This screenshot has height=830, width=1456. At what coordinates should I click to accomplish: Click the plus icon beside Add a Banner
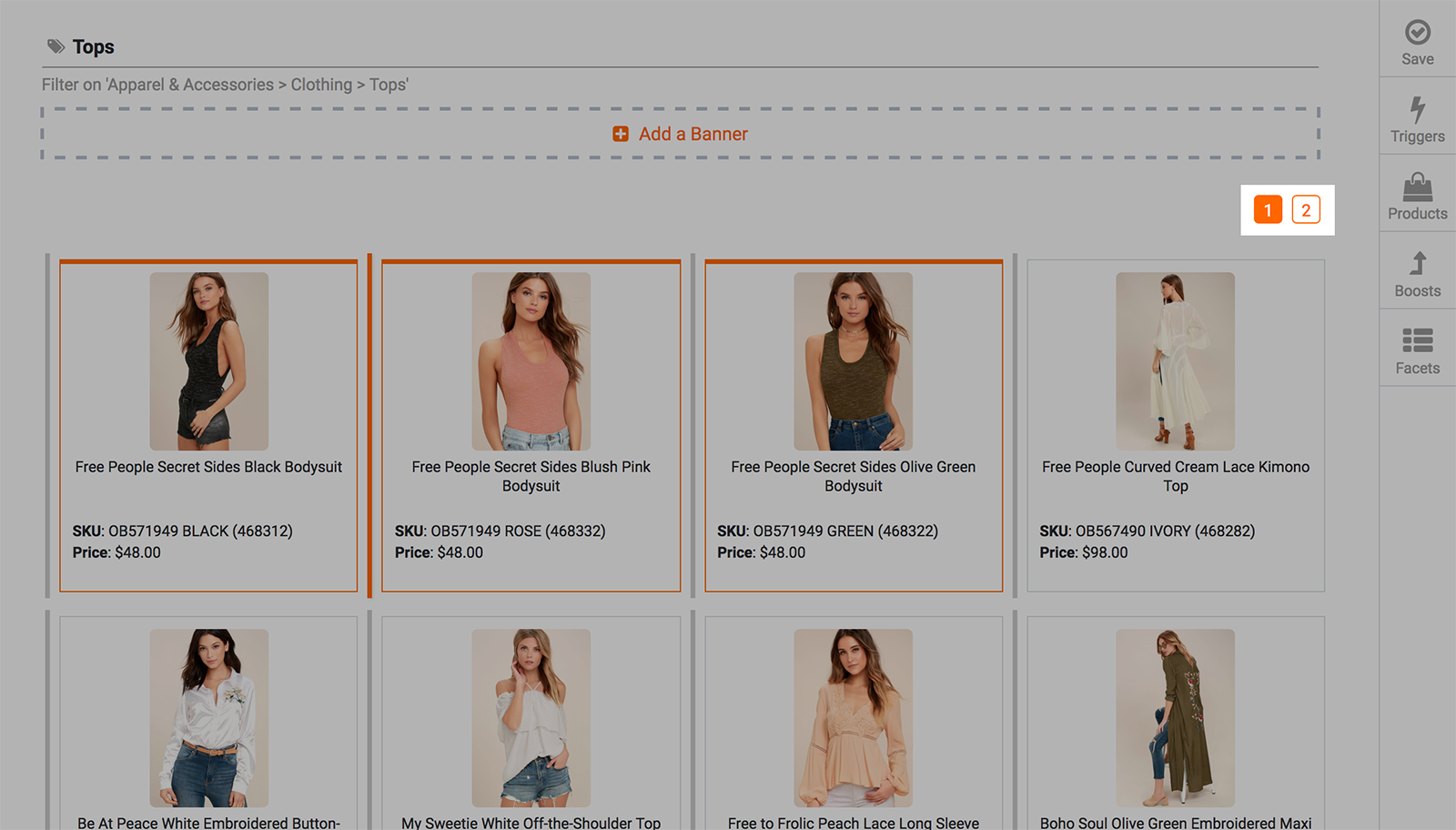621,134
